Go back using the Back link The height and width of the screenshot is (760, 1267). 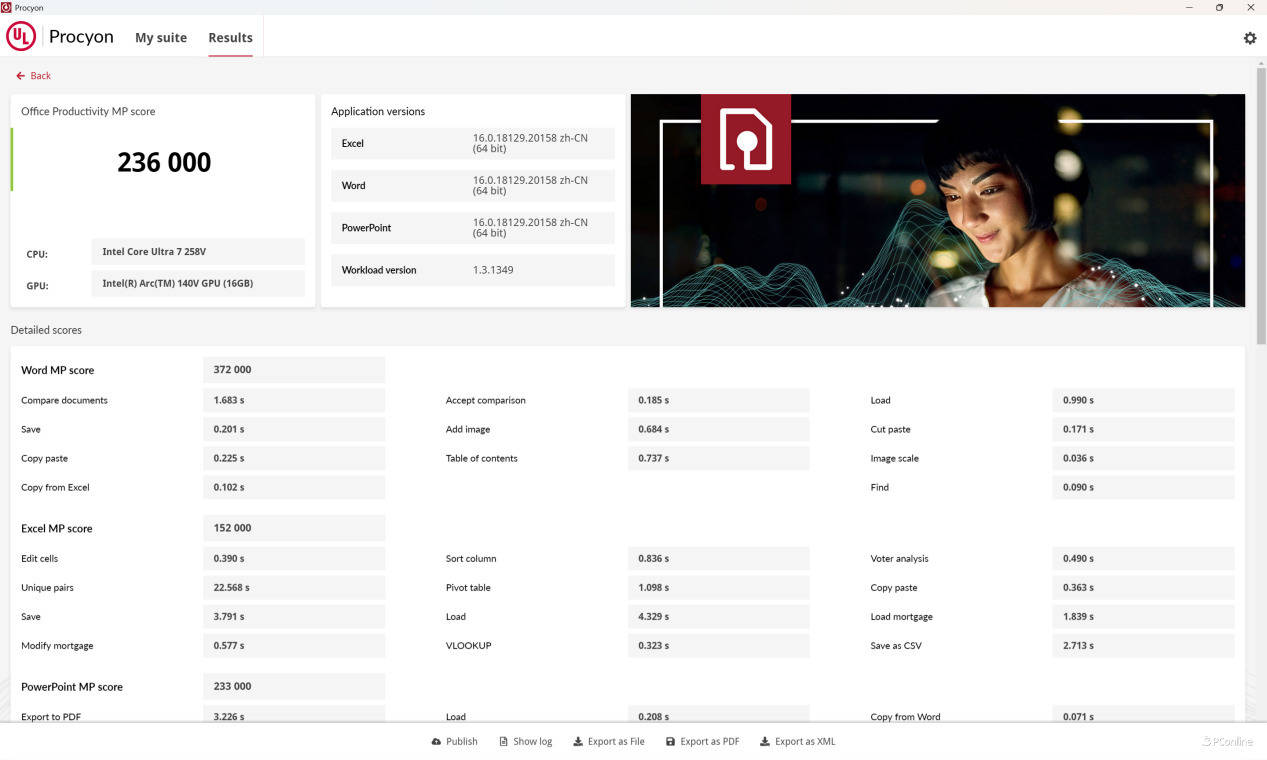pos(40,76)
